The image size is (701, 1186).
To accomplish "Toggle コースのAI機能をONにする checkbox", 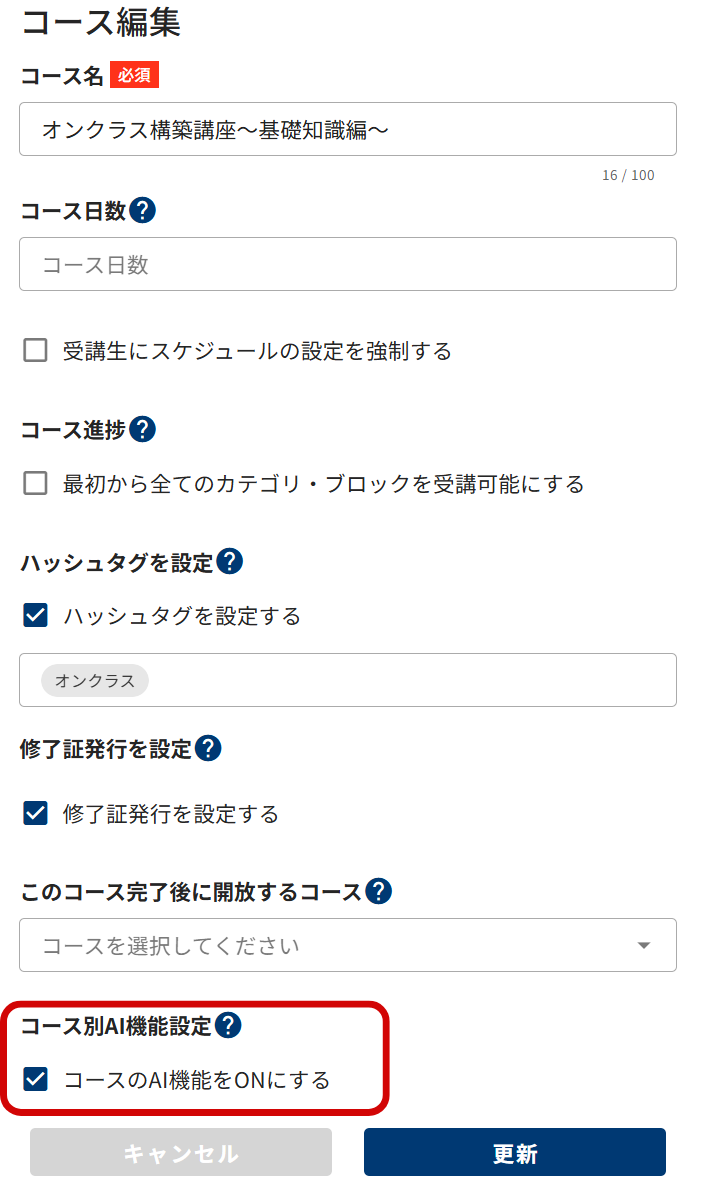I will pos(36,1079).
